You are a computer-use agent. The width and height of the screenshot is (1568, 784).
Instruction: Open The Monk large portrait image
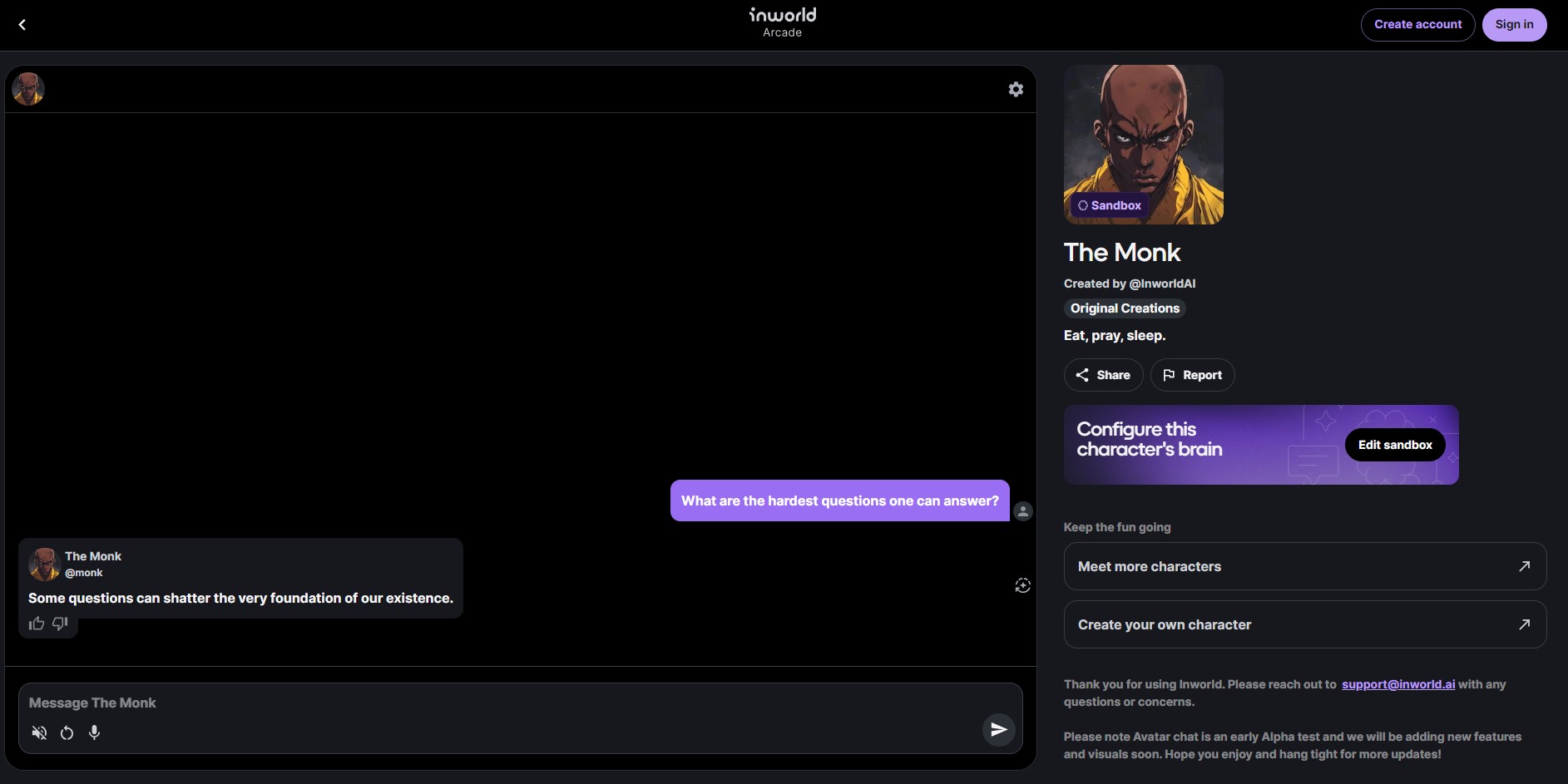click(x=1144, y=145)
